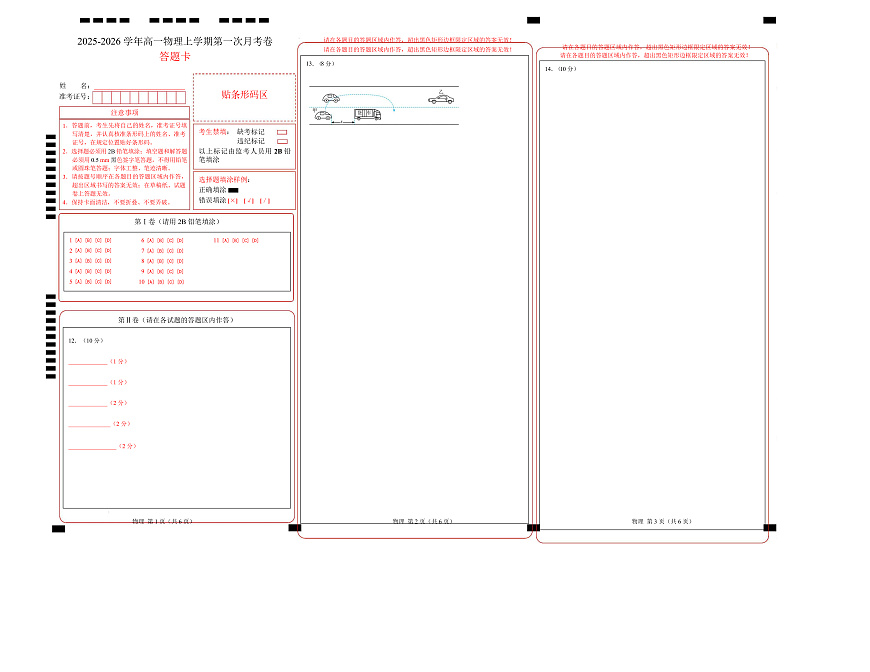This screenshot has width=870, height=672.
Task: Click the blue arrowhead ending the dashed overtaking curve
Action: coord(394,108)
